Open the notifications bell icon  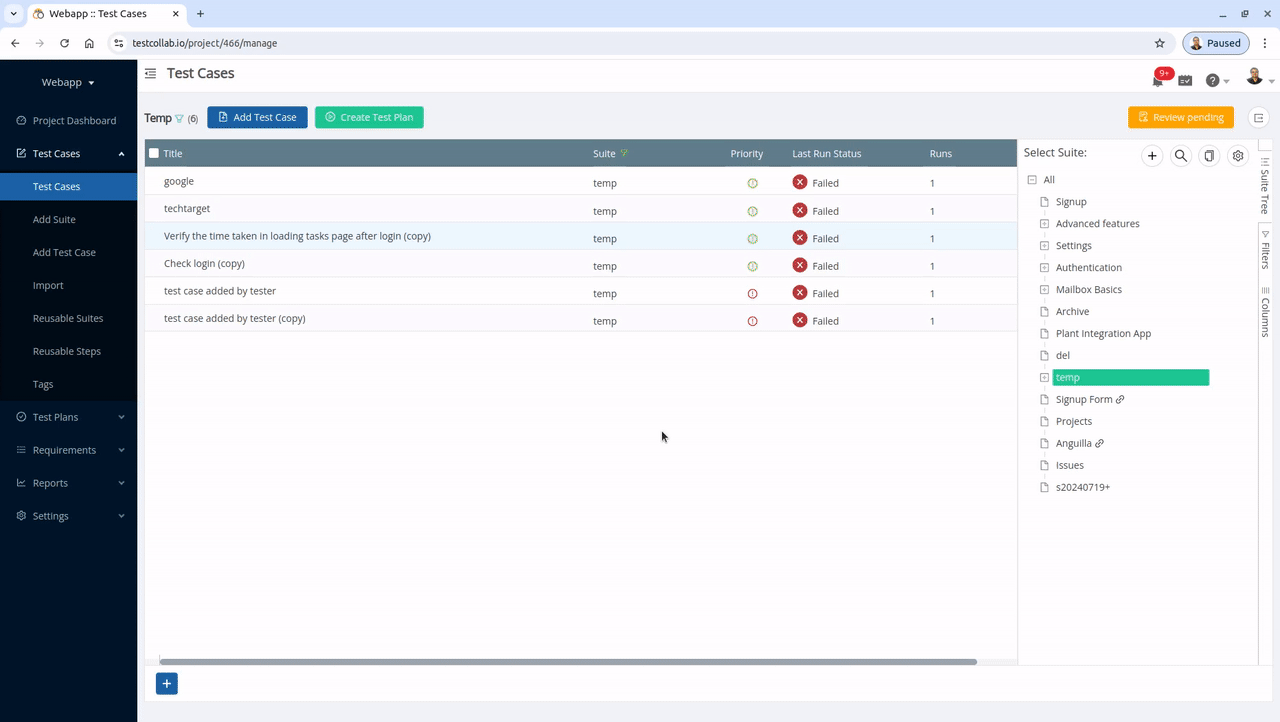1158,80
